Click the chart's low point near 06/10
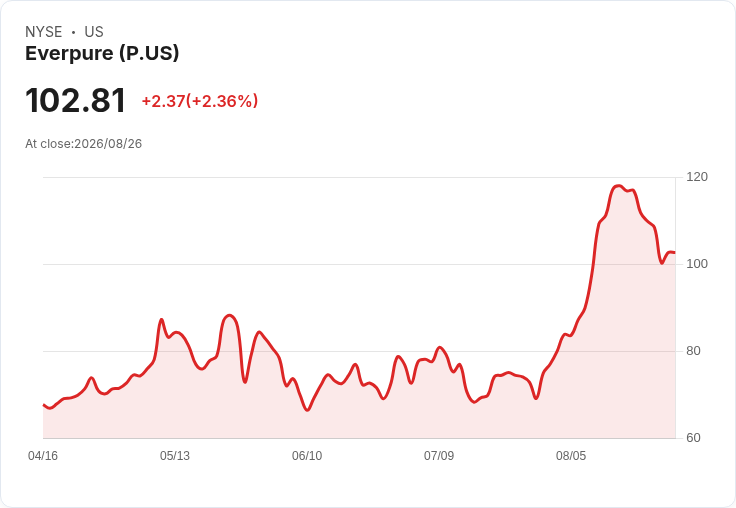The height and width of the screenshot is (508, 736). [x=307, y=410]
